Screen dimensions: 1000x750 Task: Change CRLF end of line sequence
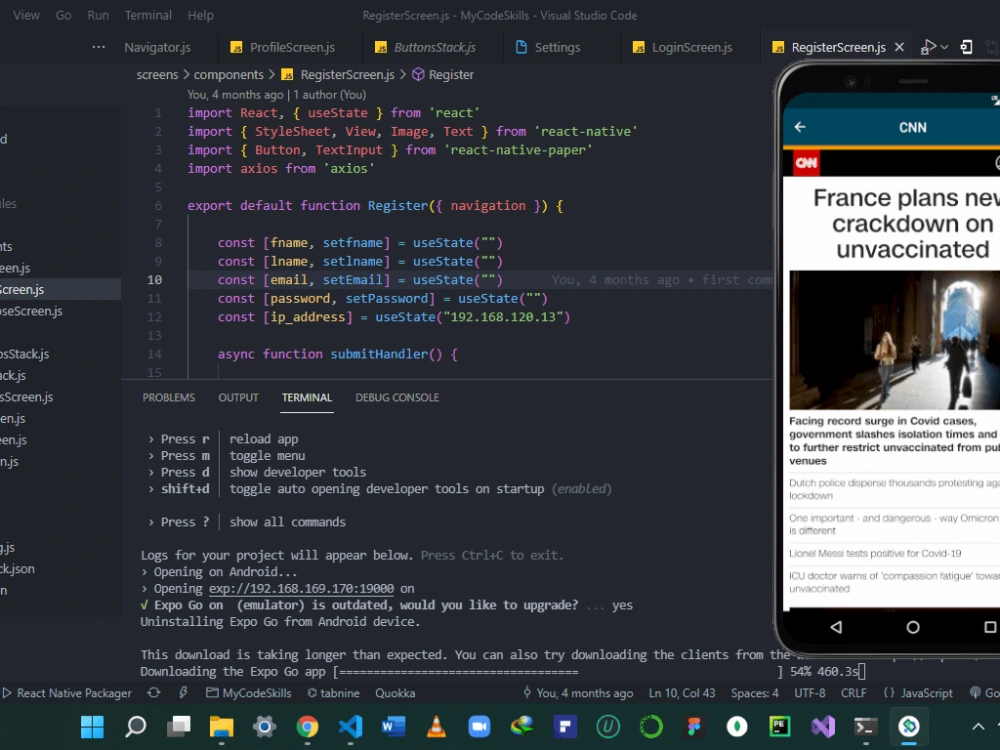(x=853, y=693)
